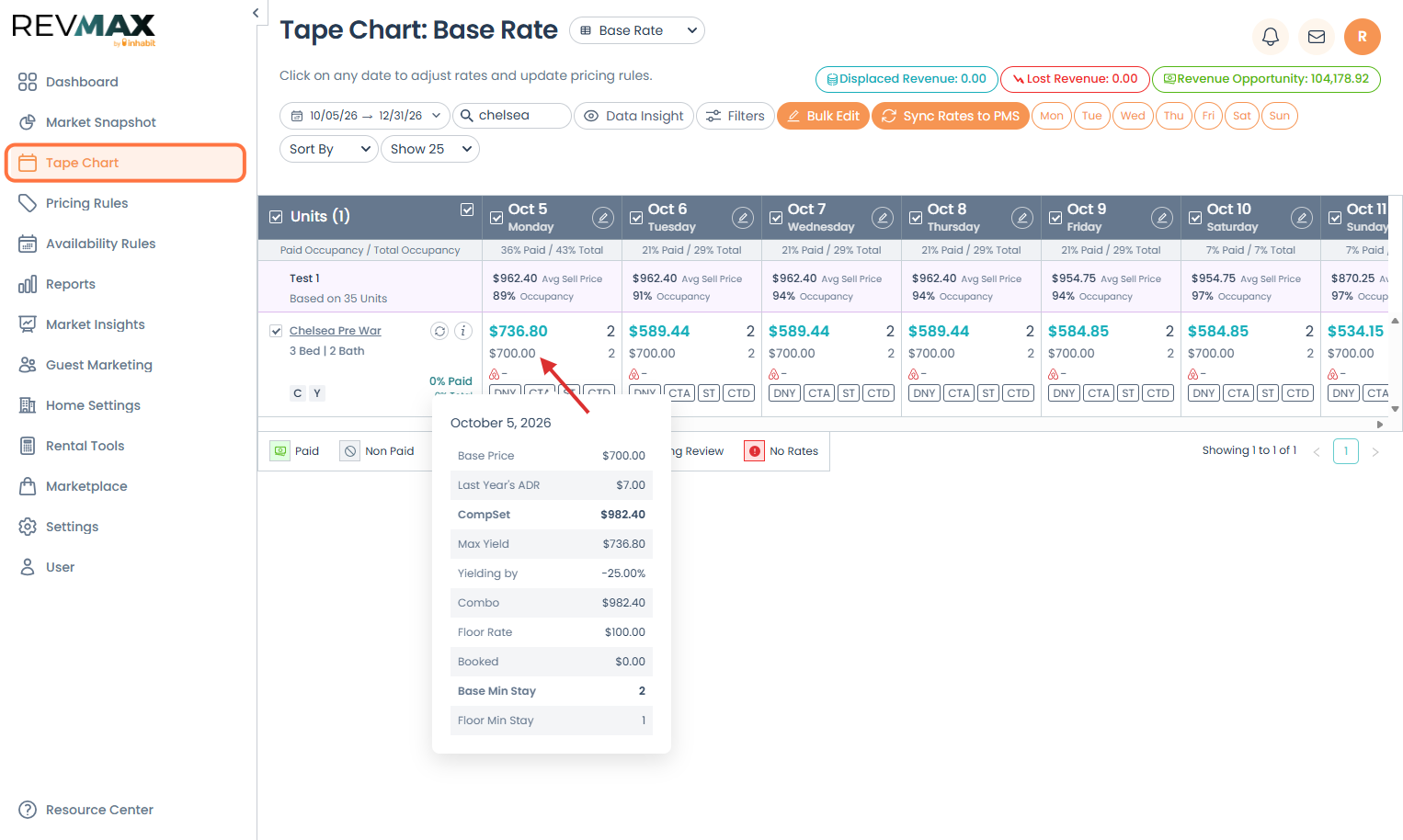Click the edit pencil for Oct 6
Viewport: 1403px width, 840px height.
click(743, 218)
